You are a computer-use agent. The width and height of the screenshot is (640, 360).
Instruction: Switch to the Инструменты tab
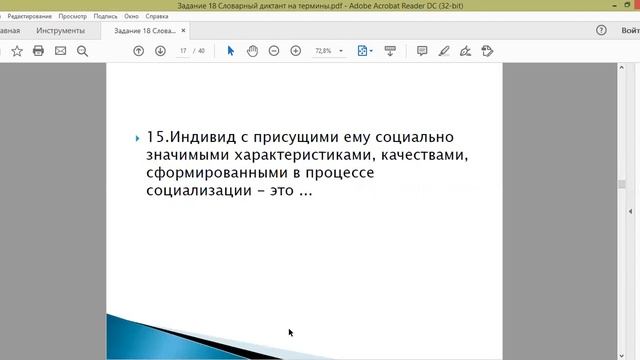pos(60,31)
